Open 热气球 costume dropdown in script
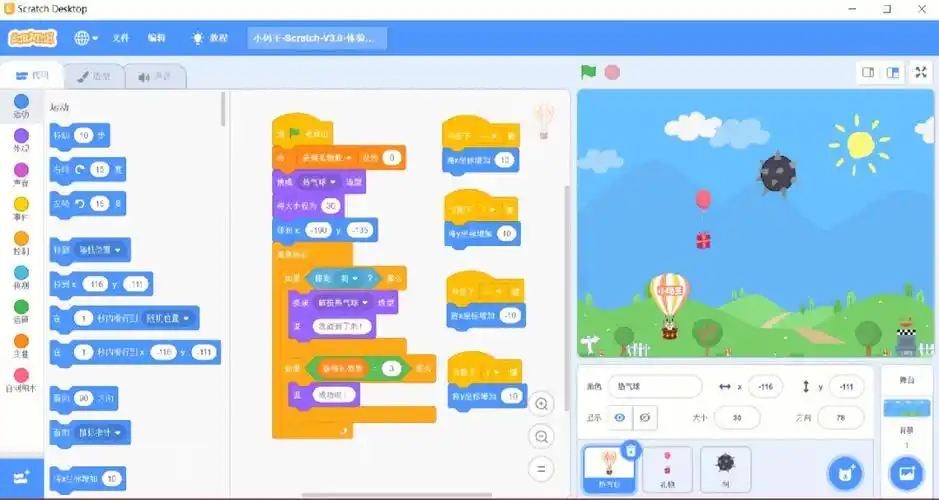 click(318, 181)
